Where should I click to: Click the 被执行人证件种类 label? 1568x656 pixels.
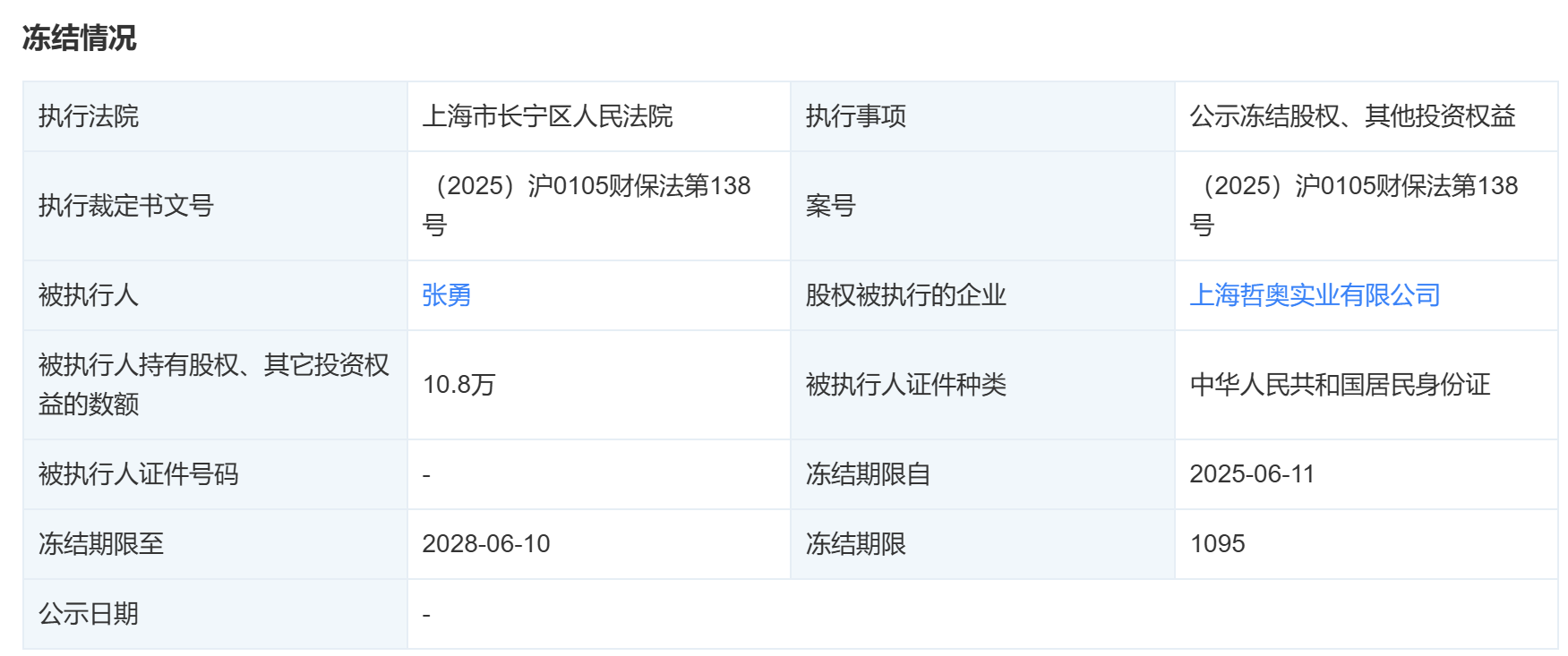(905, 385)
